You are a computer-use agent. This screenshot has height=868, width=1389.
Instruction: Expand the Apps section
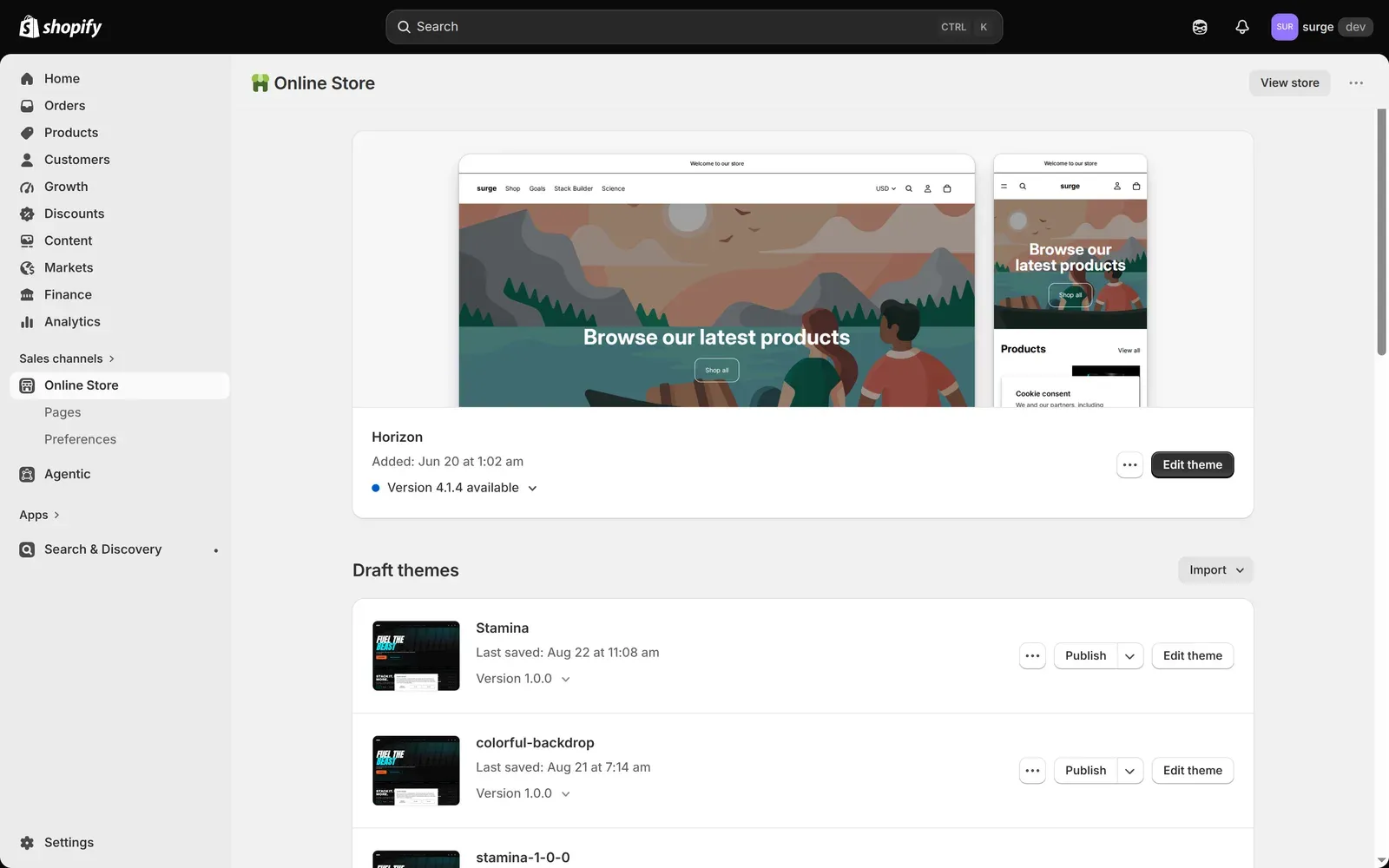[x=39, y=515]
